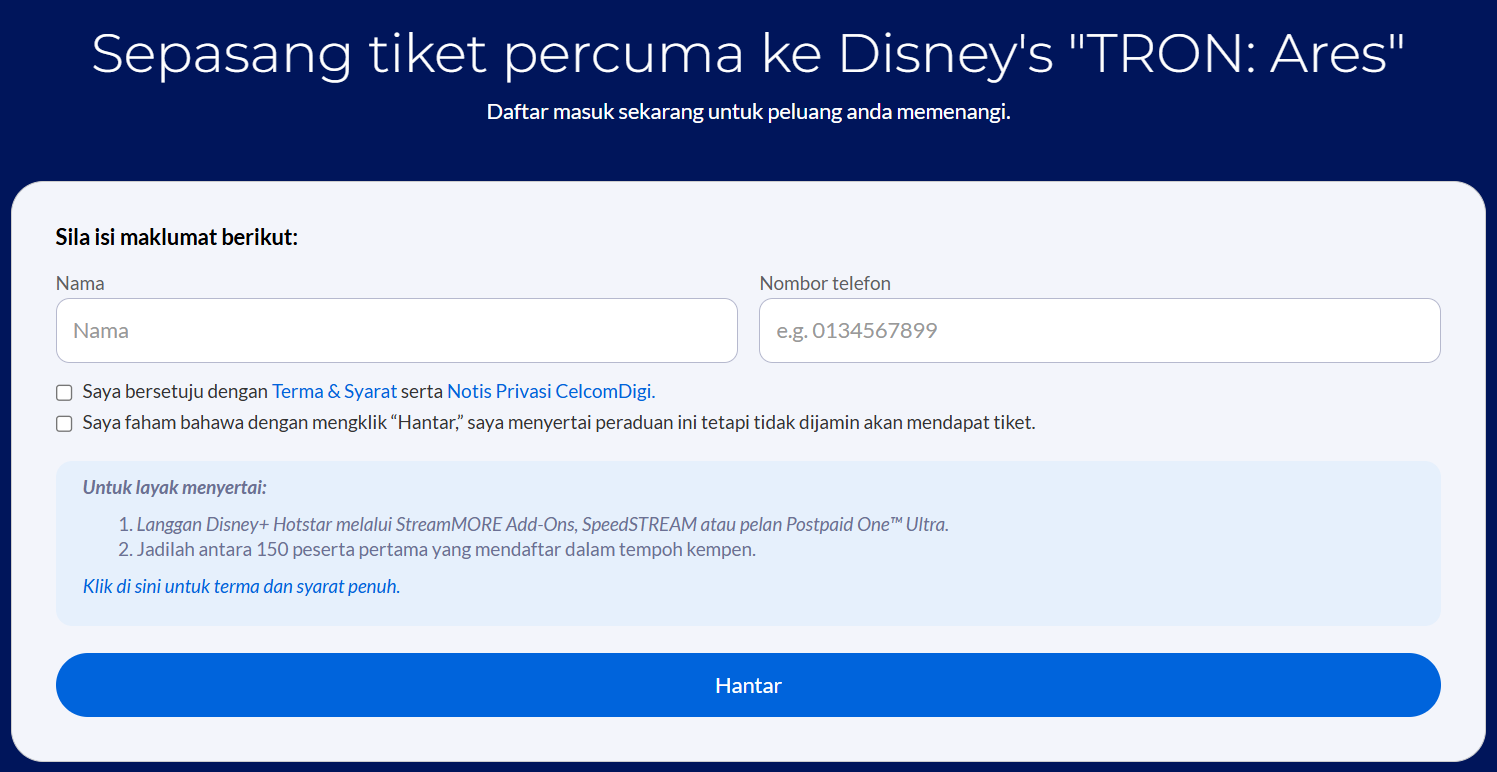Viewport: 1497px width, 772px height.
Task: Click the "Daftar masuk sekarang" subtitle text
Action: pyautogui.click(x=748, y=112)
